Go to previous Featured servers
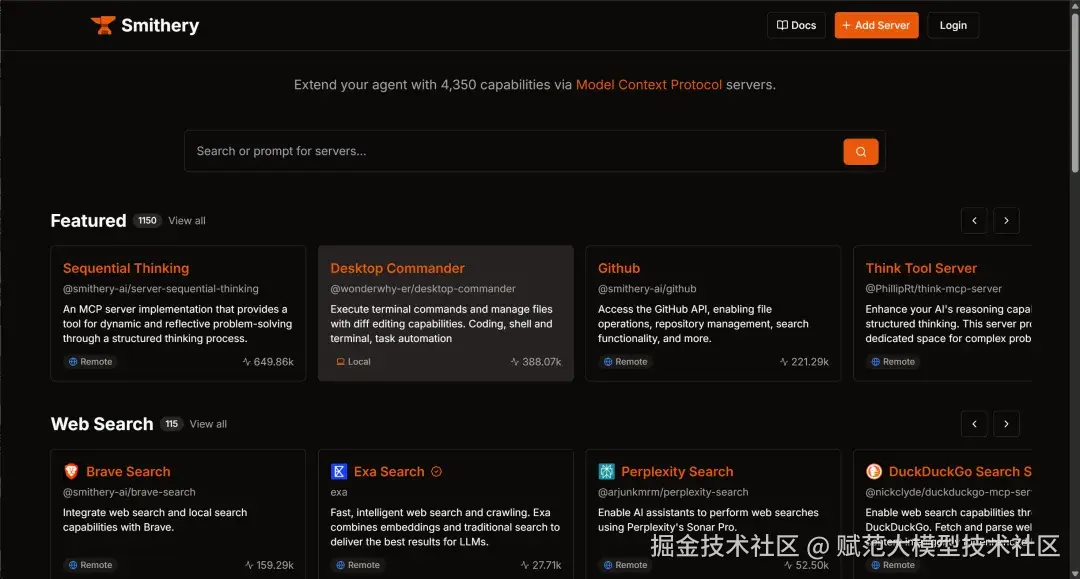The height and width of the screenshot is (579, 1080). click(x=974, y=221)
